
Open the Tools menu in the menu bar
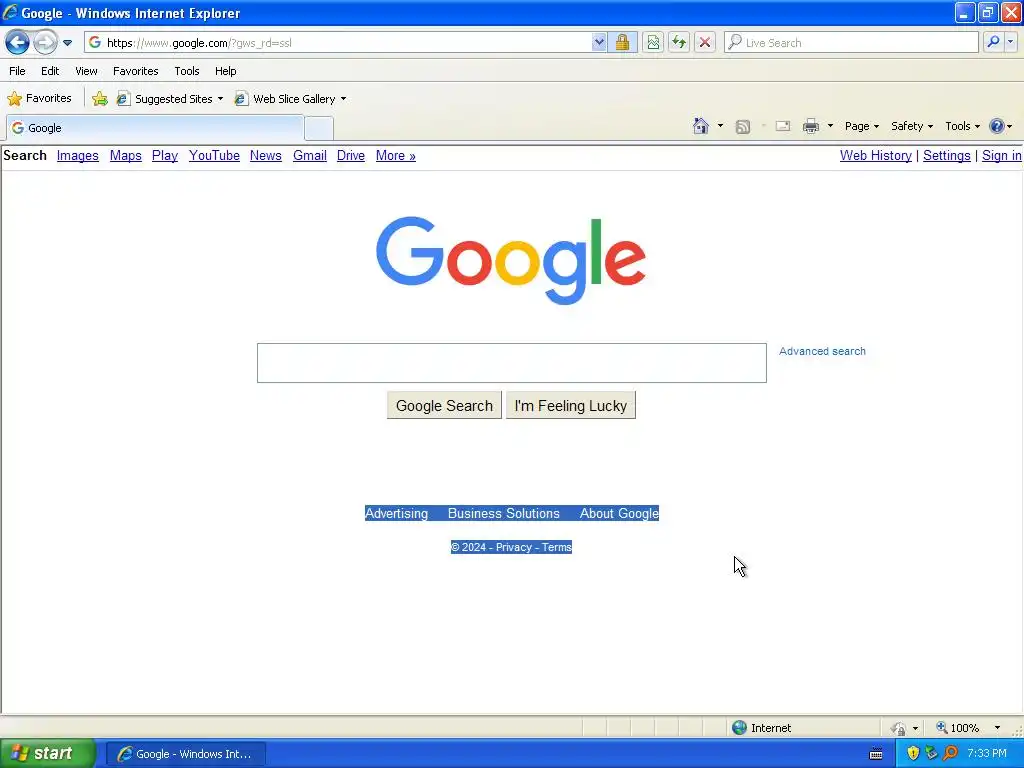point(187,71)
